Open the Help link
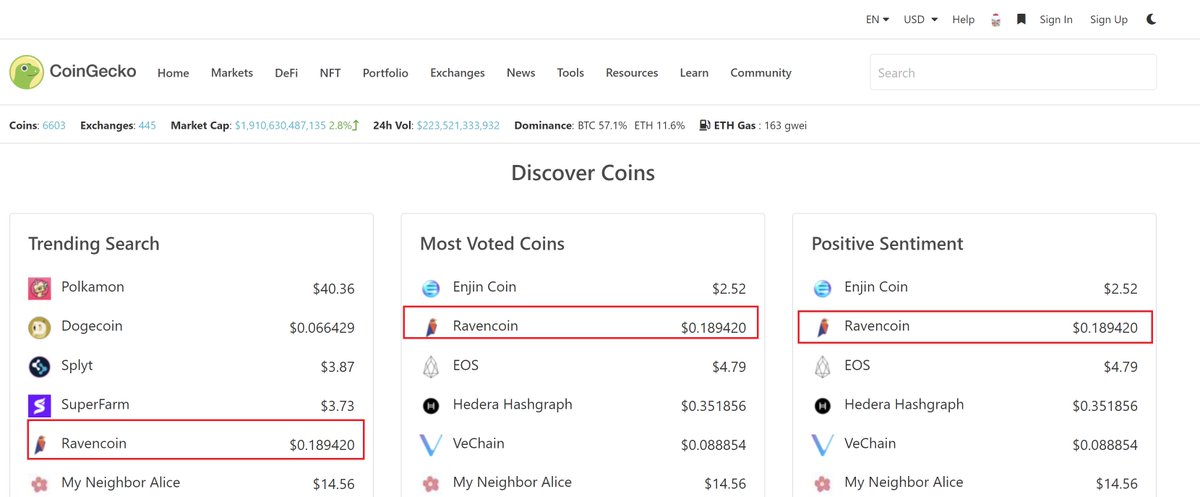The height and width of the screenshot is (497, 1200). tap(963, 19)
